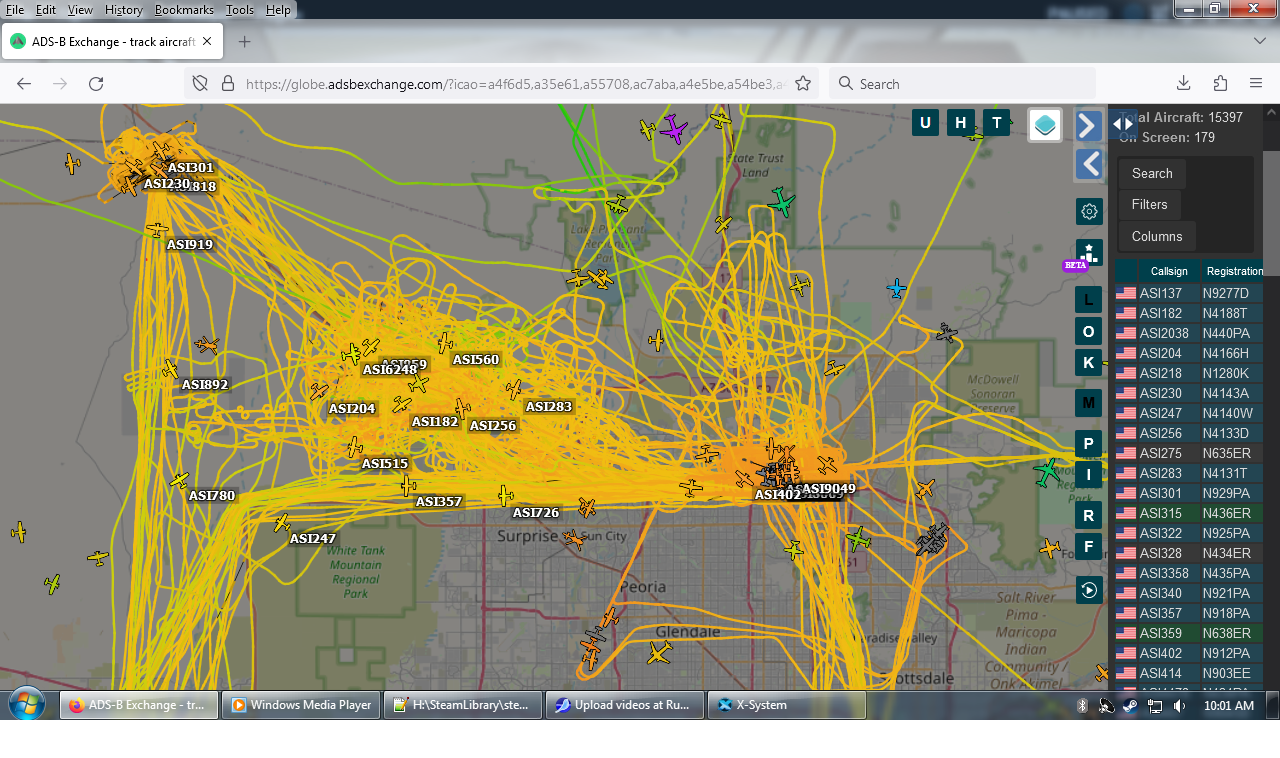Image resolution: width=1280 pixels, height=758 pixels.
Task: Open the Help menu
Action: [x=278, y=10]
